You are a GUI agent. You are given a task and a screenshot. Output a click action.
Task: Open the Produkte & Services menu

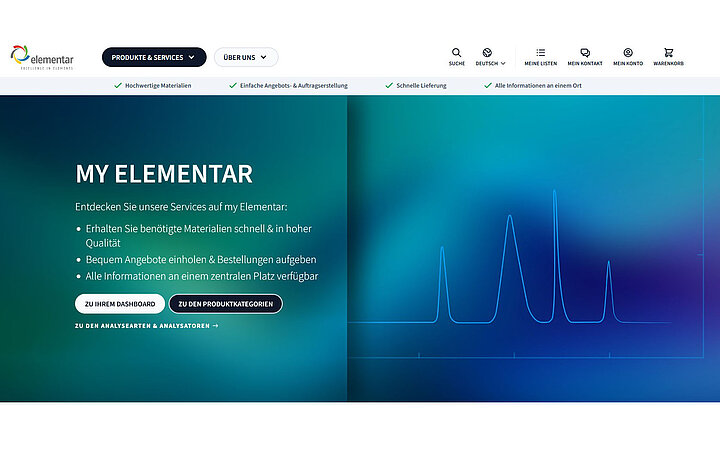tap(154, 57)
